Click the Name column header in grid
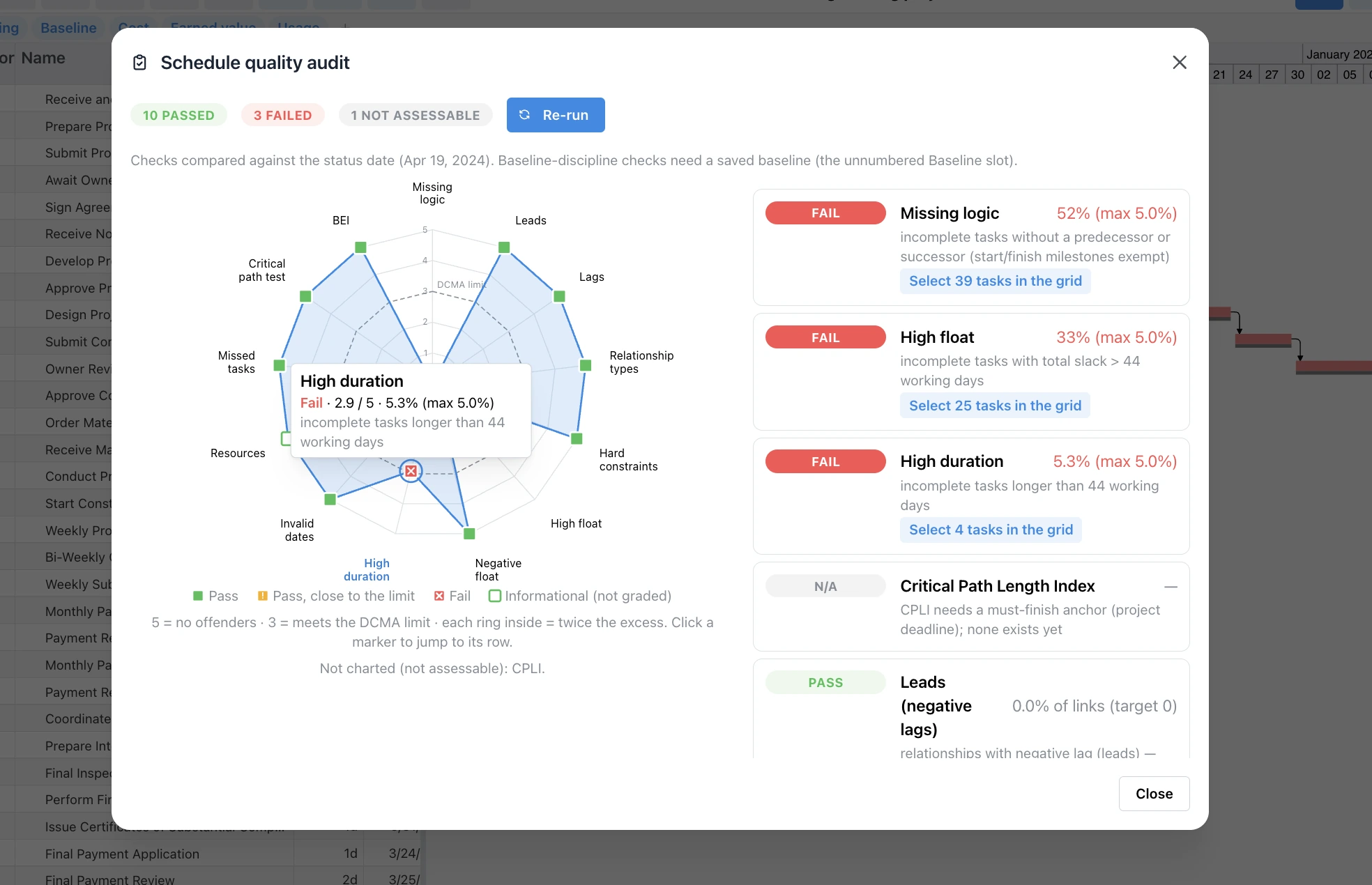The image size is (1372, 885). click(x=43, y=58)
